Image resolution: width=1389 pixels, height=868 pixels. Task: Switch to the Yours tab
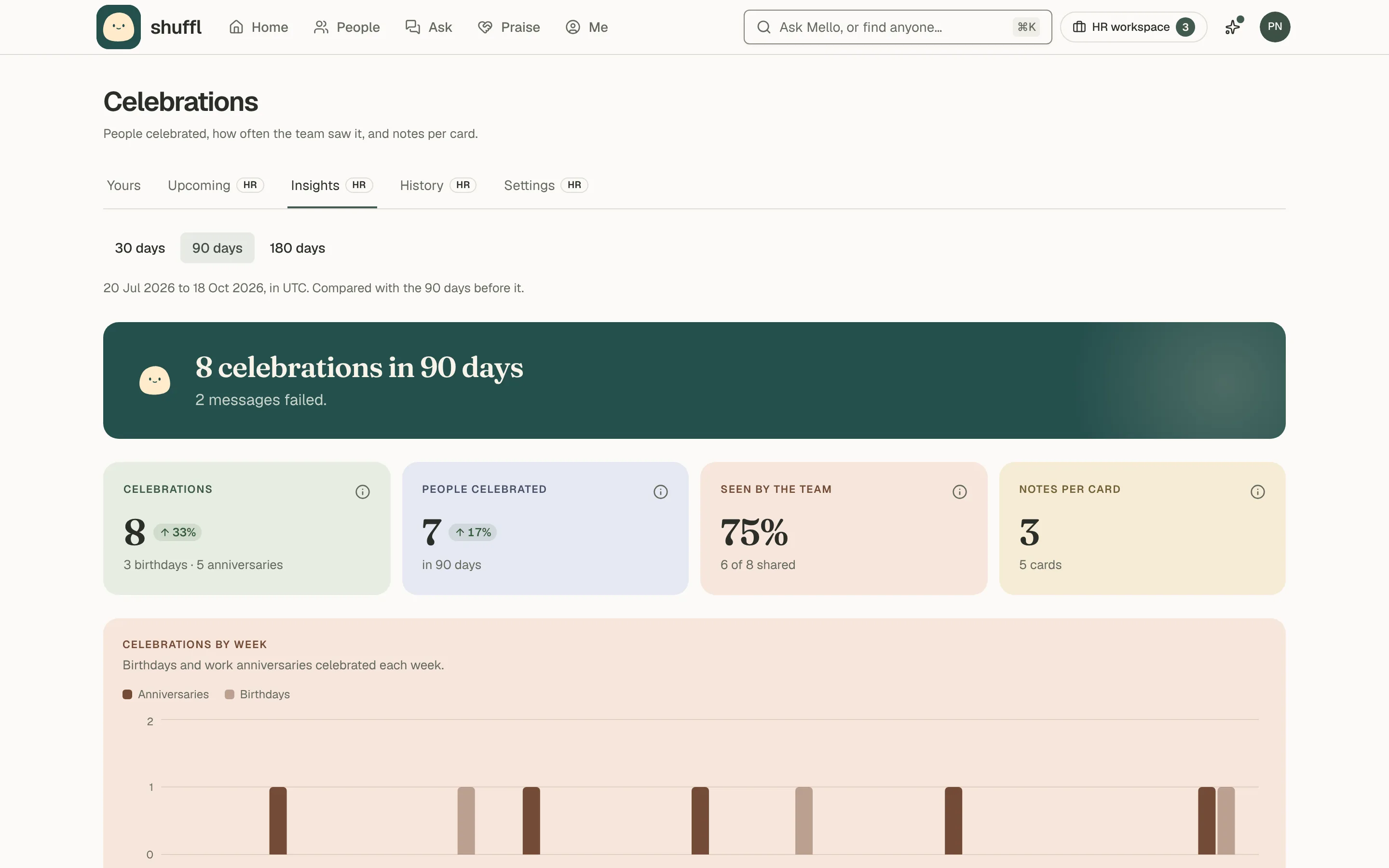pos(123,186)
